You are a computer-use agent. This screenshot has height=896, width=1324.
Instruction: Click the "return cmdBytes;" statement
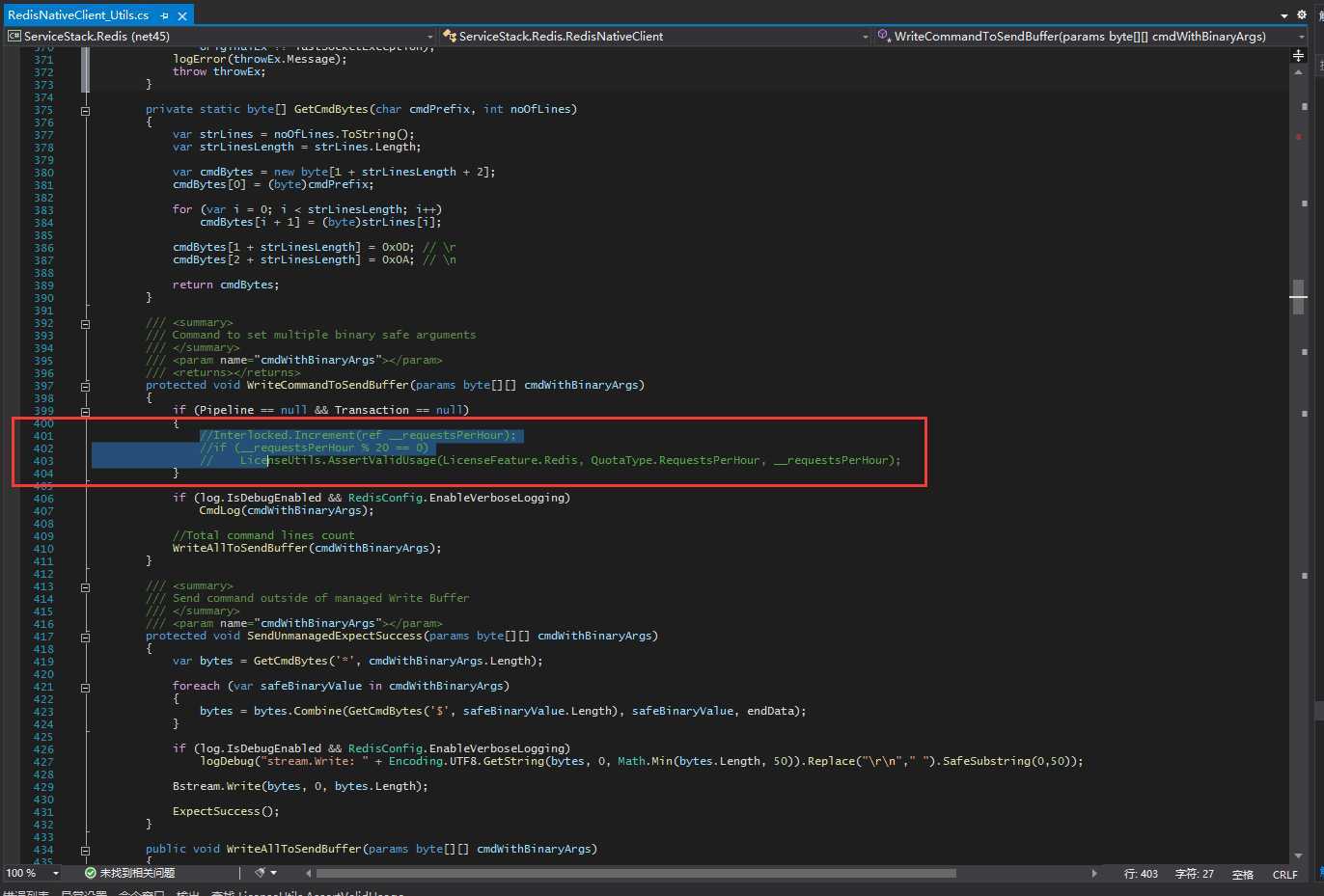pyautogui.click(x=226, y=285)
